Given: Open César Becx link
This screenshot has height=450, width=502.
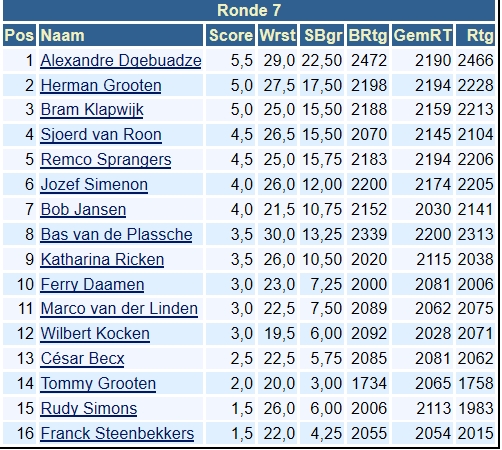Looking at the screenshot, I should point(82,359).
